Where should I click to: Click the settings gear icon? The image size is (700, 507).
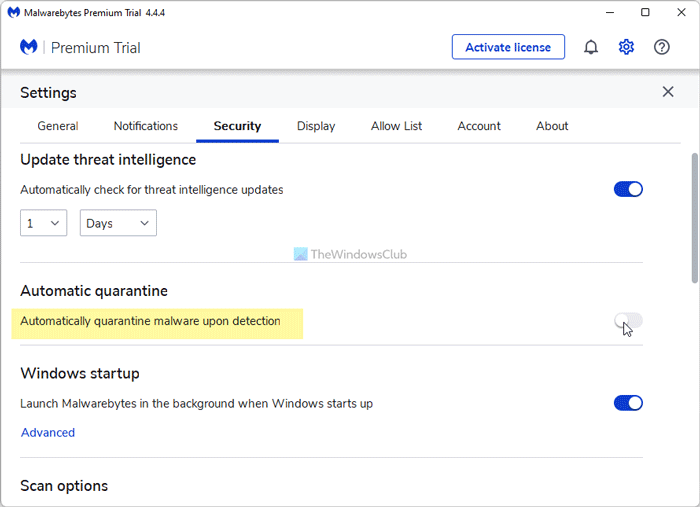point(626,47)
